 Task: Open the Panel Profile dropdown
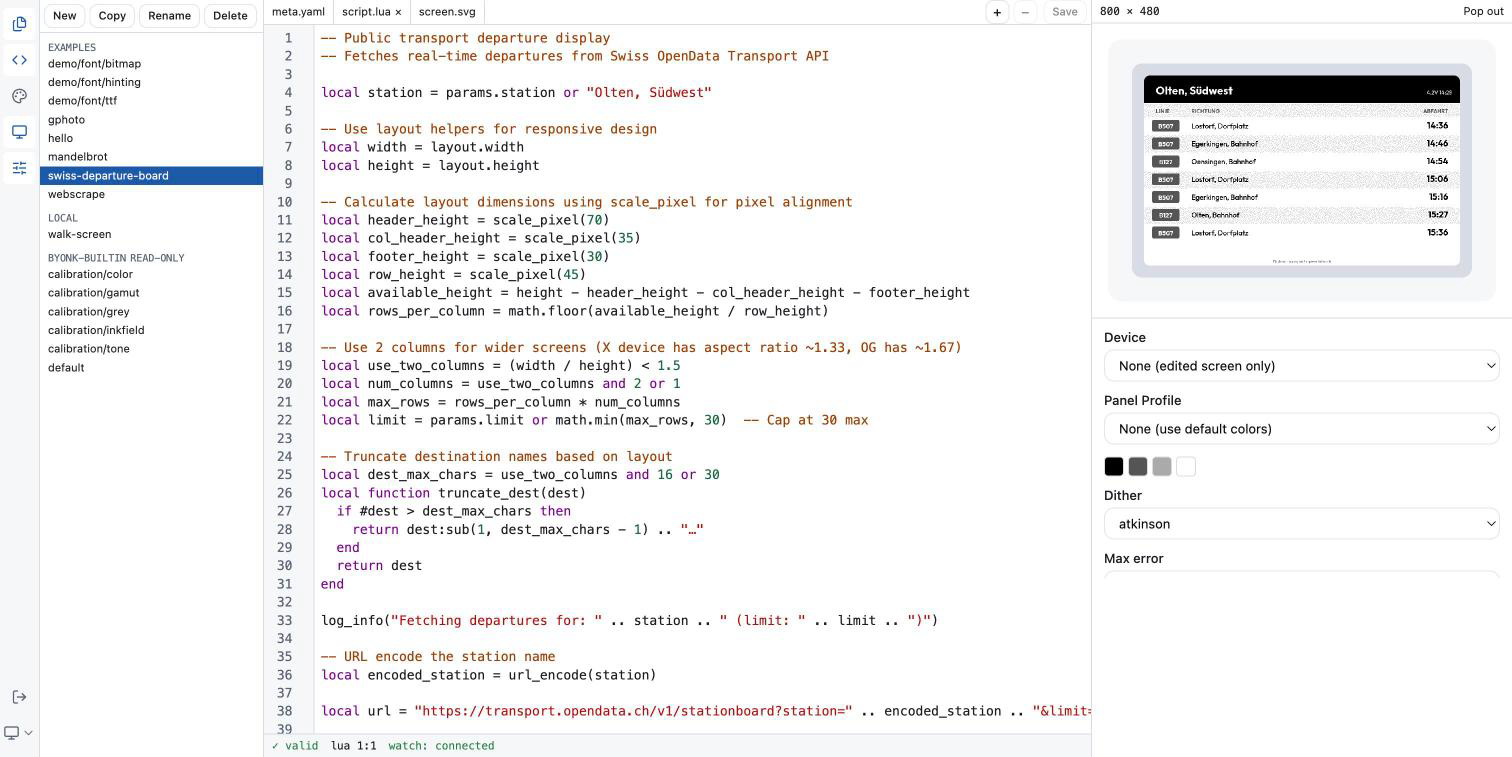point(1302,429)
